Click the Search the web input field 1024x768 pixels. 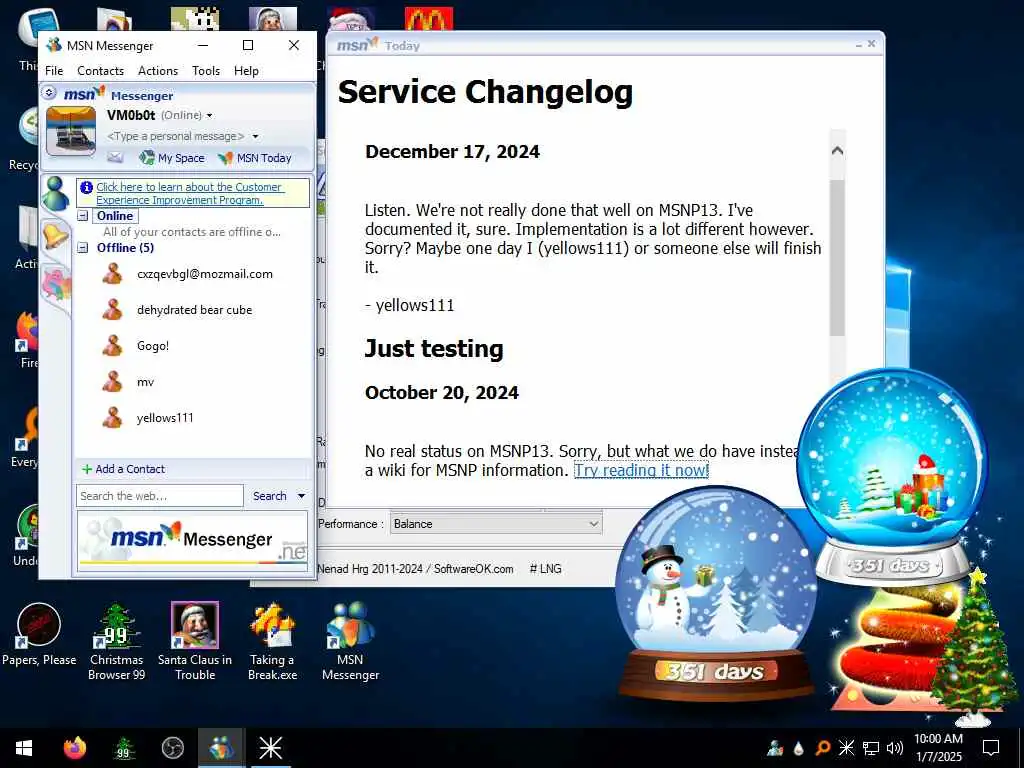point(159,496)
